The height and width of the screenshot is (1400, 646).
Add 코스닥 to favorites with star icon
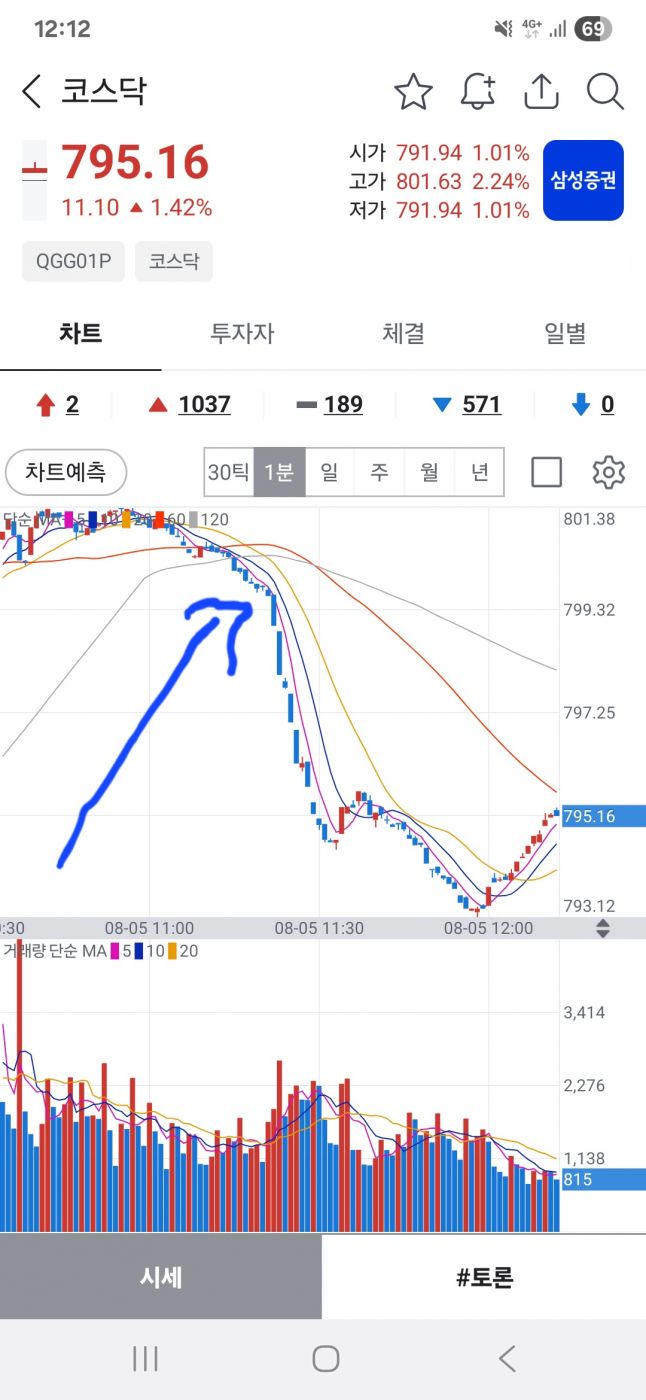click(x=413, y=92)
